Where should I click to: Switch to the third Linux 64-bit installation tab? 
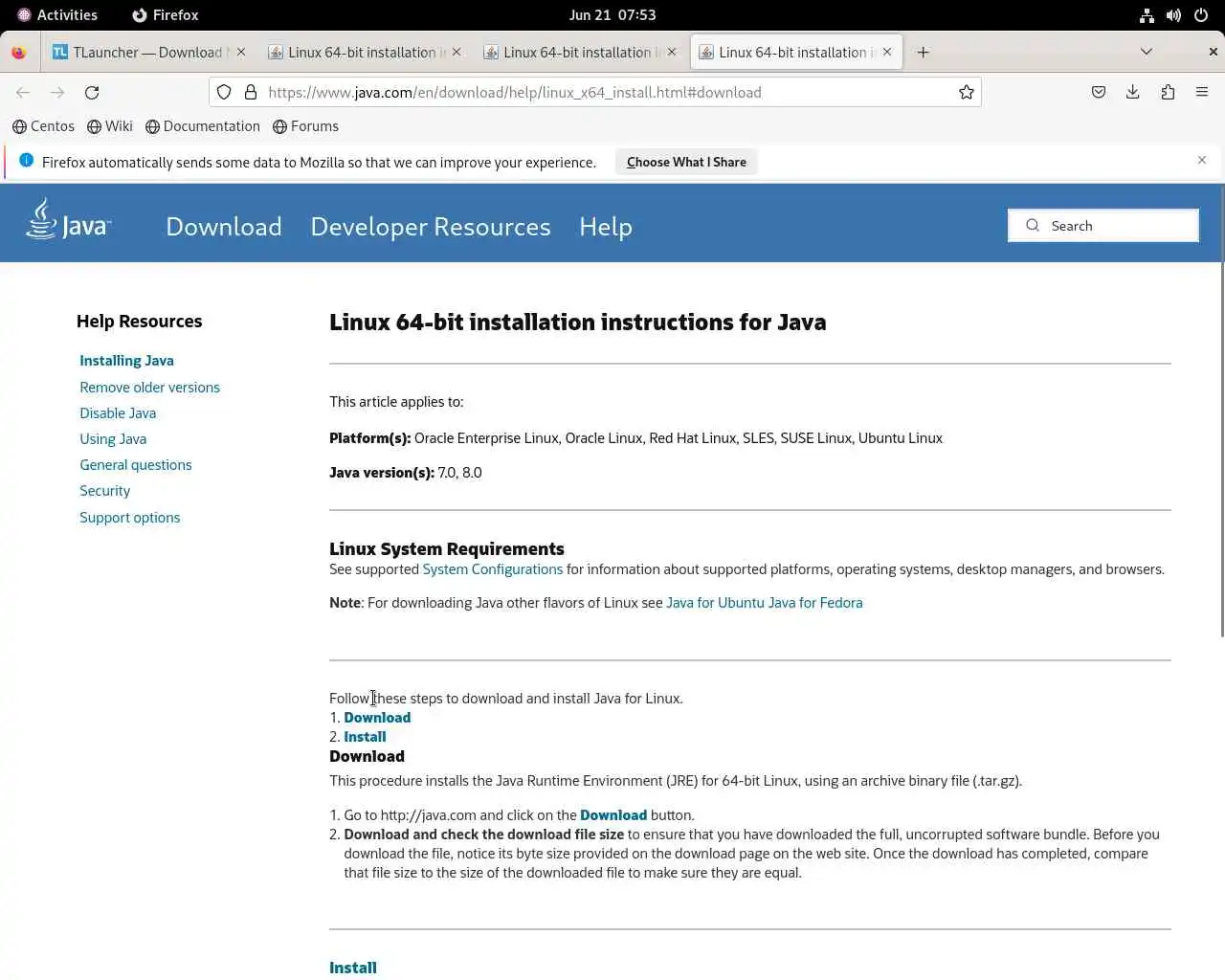coord(581,53)
